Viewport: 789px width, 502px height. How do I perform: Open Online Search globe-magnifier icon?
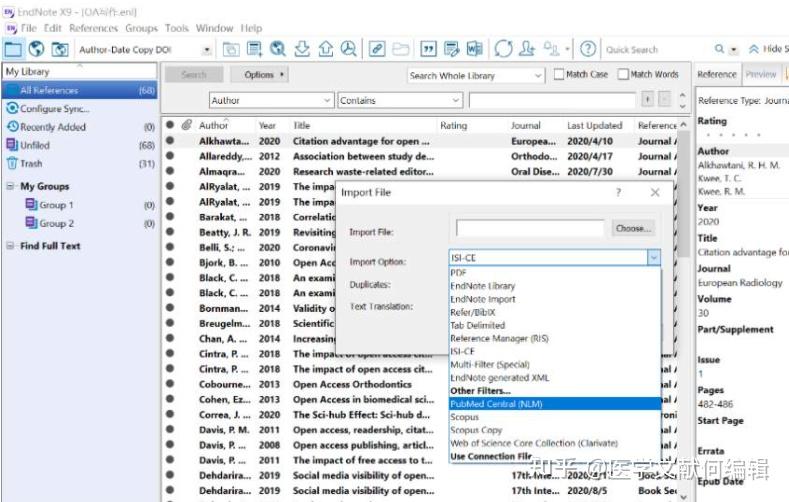point(278,49)
